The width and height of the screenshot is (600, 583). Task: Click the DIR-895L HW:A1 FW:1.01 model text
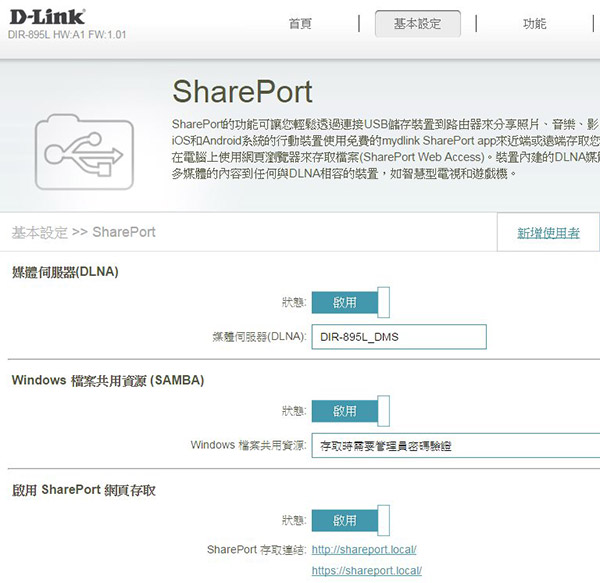(67, 35)
